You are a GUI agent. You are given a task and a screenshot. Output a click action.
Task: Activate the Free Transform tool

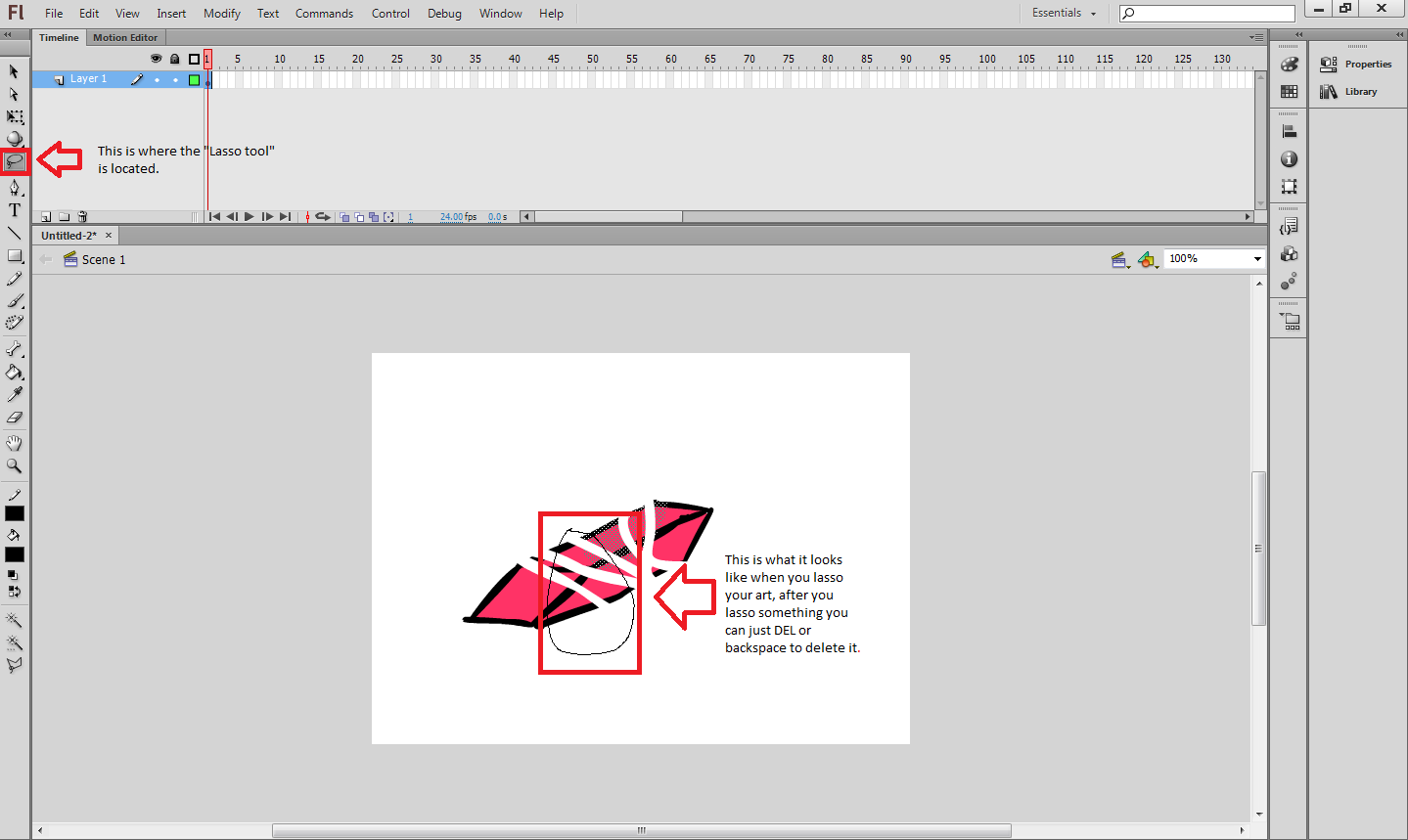[15, 116]
